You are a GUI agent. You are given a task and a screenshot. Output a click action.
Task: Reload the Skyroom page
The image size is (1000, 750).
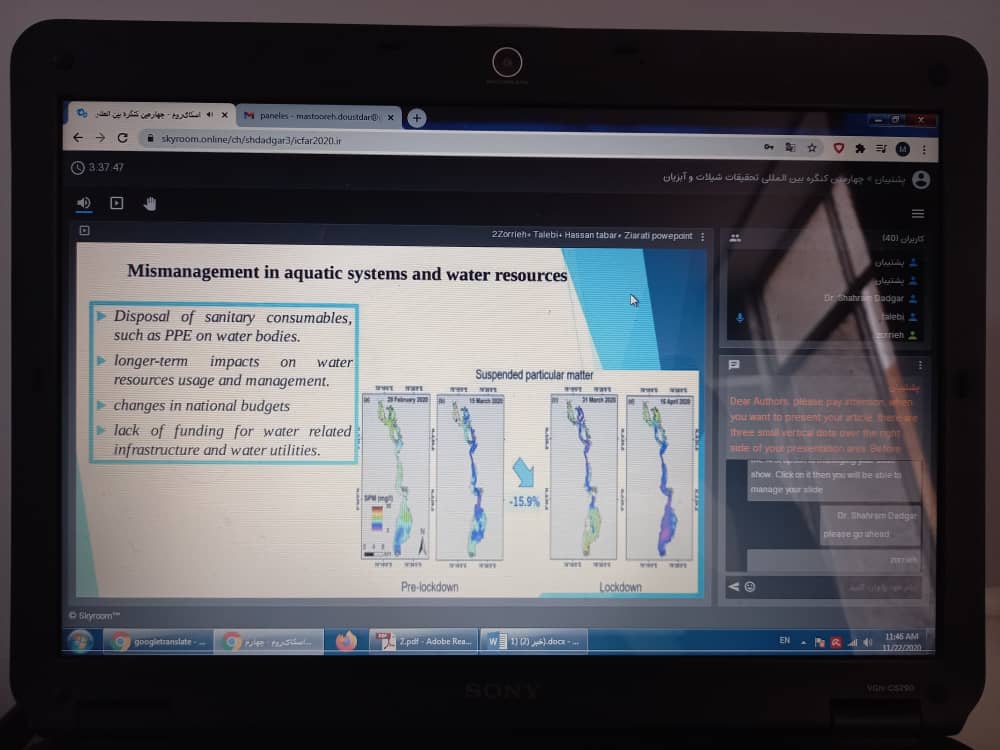coord(123,139)
